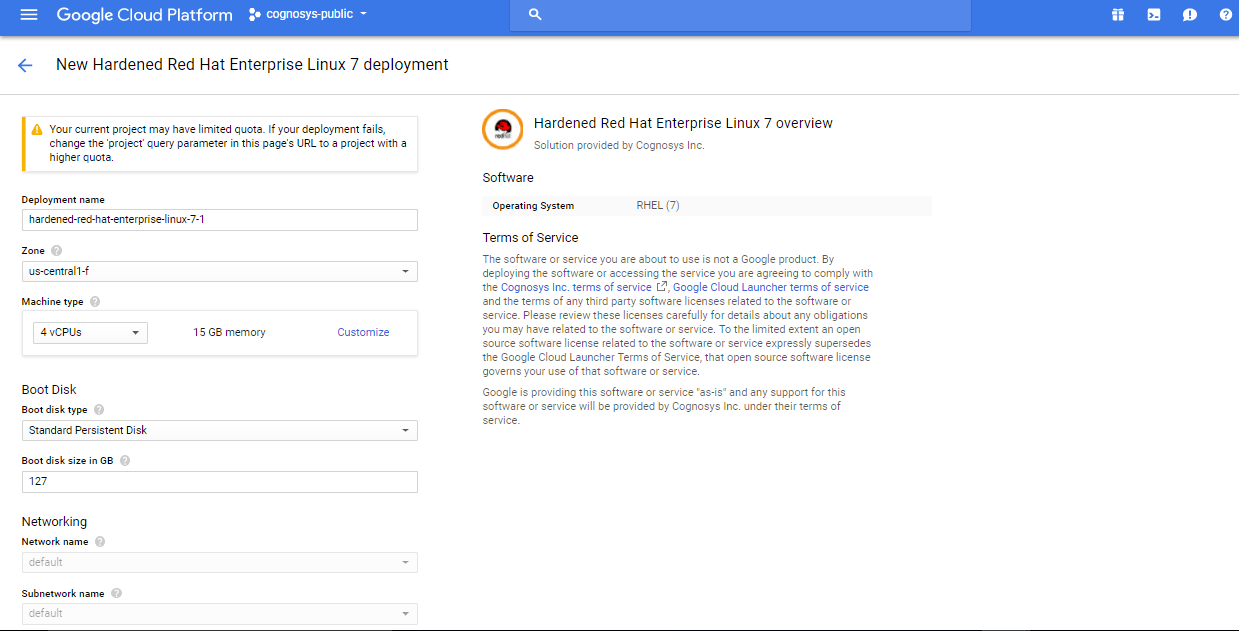
Task: Expand the Zone us-central1-f dropdown
Action: 219,272
